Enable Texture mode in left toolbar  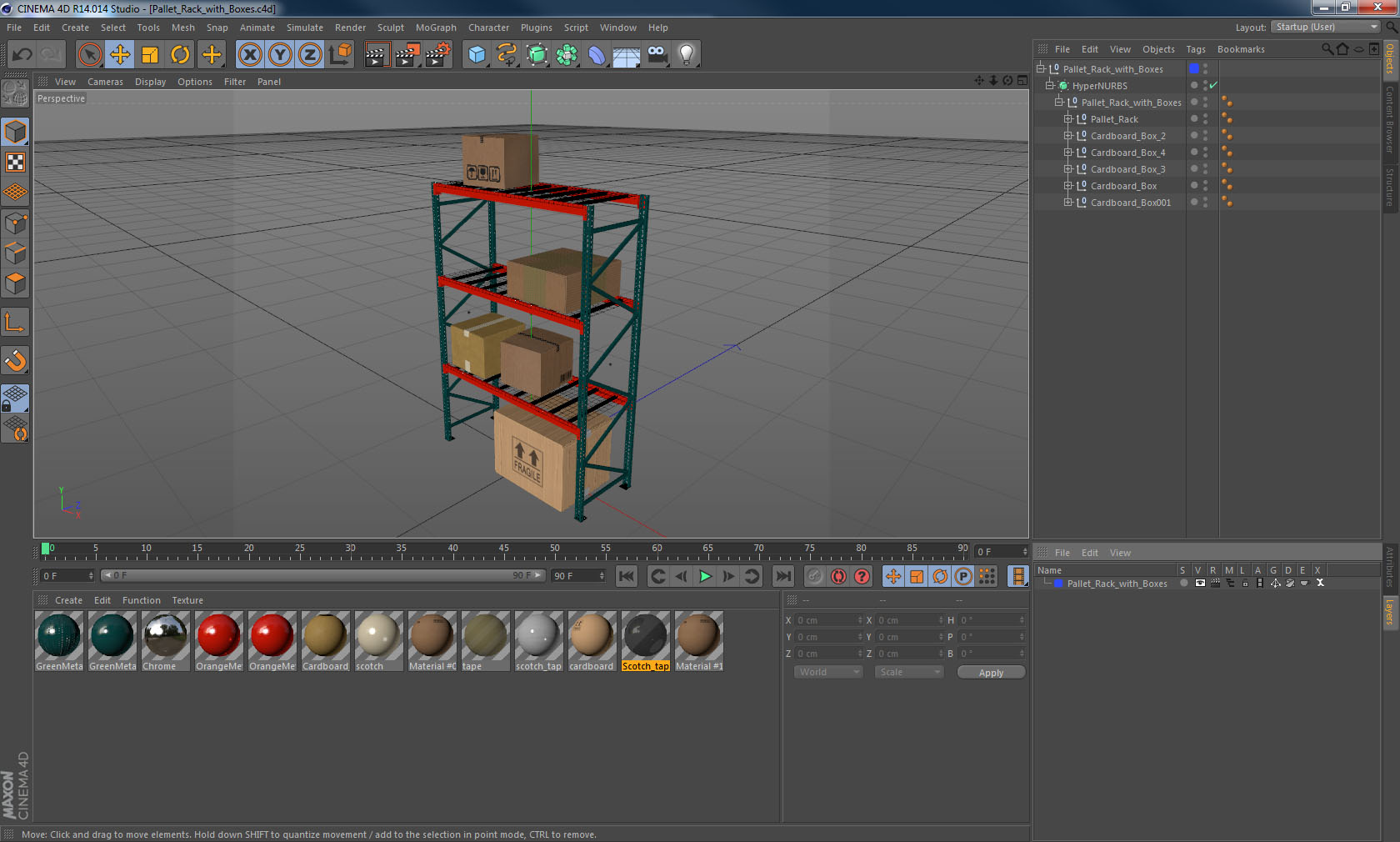click(x=15, y=162)
